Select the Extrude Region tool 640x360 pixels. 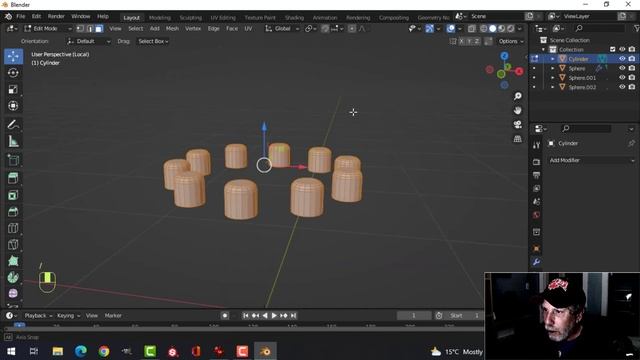tap(13, 178)
